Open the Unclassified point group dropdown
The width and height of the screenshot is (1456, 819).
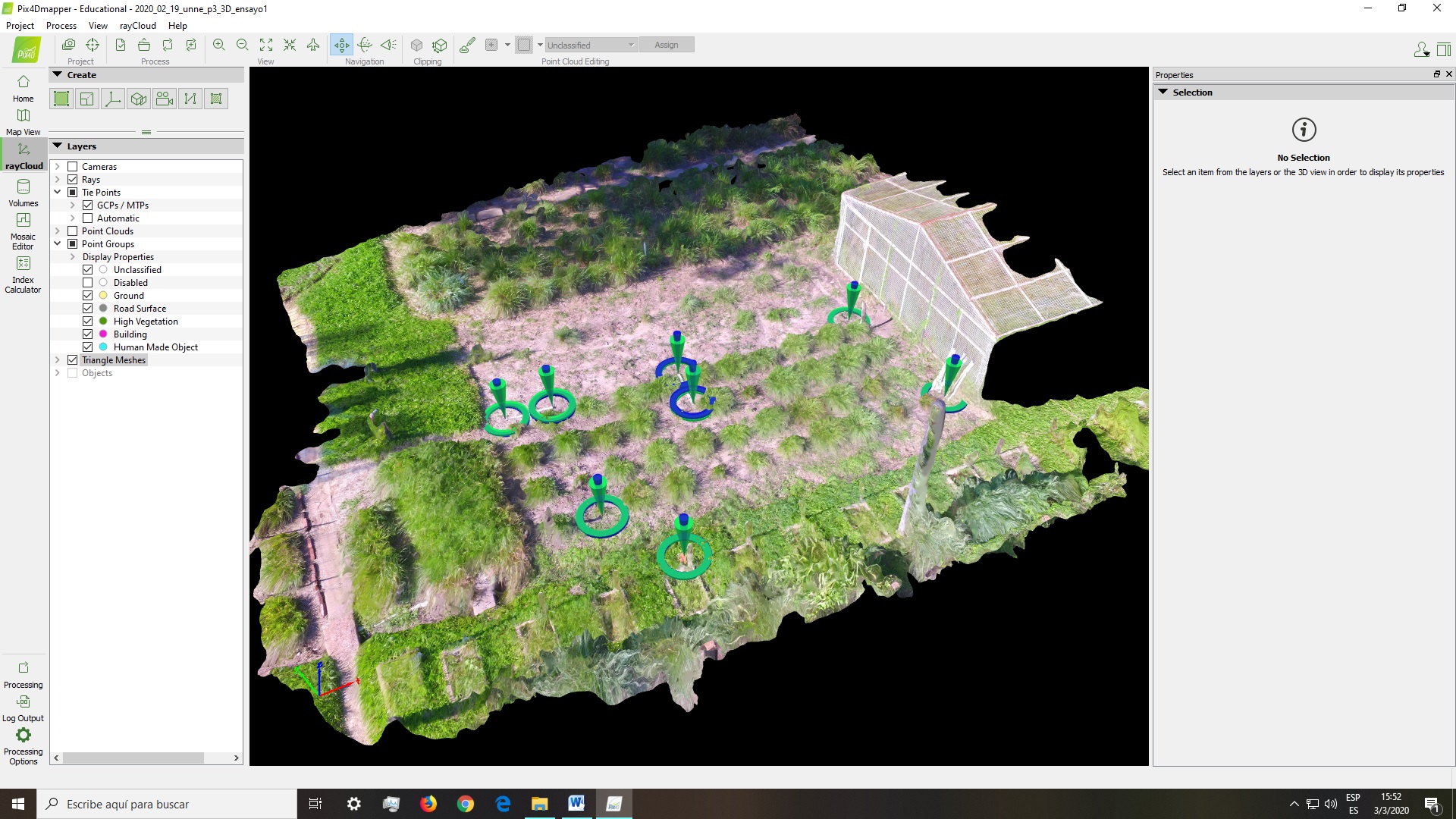pyautogui.click(x=591, y=45)
